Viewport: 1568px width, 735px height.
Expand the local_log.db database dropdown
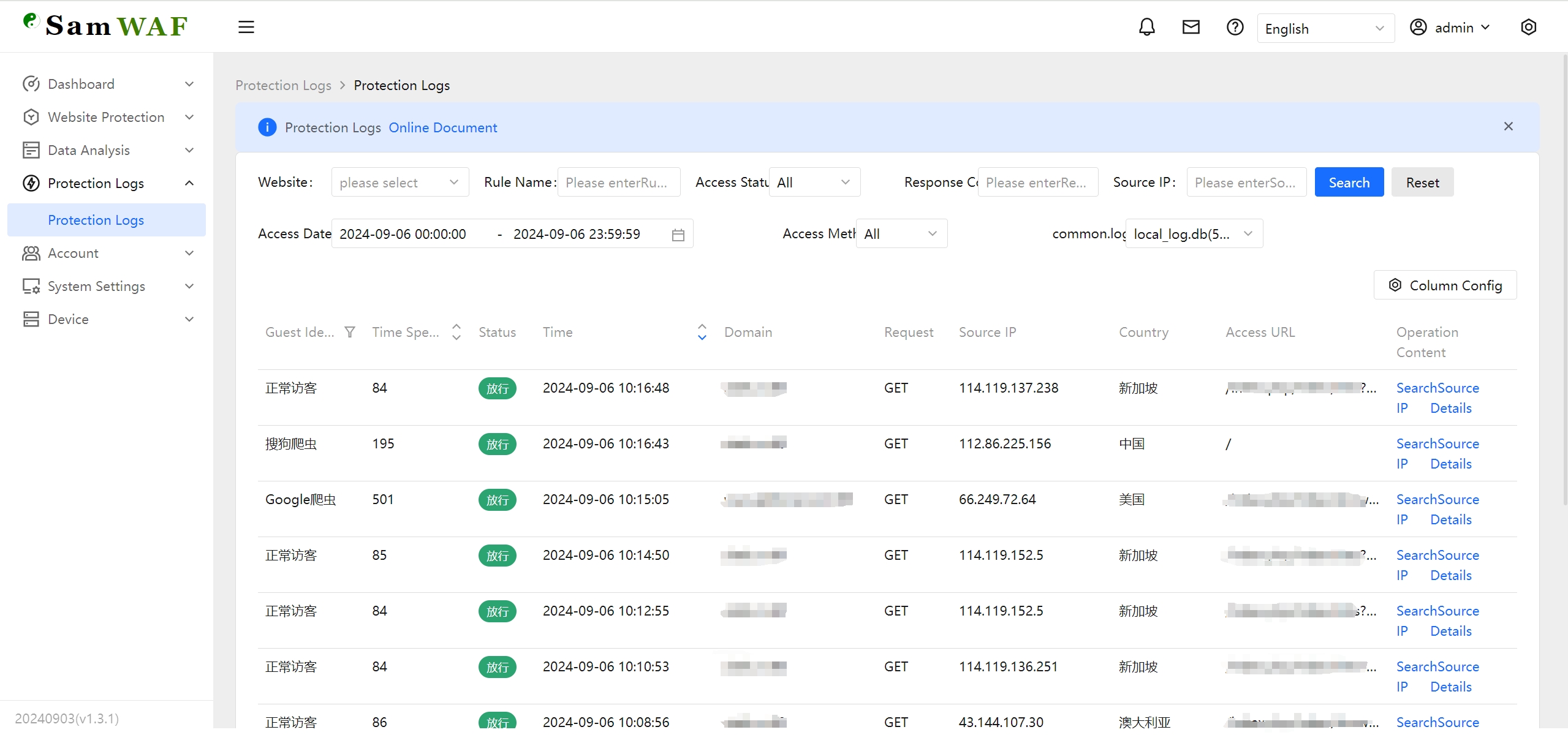[x=1194, y=234]
